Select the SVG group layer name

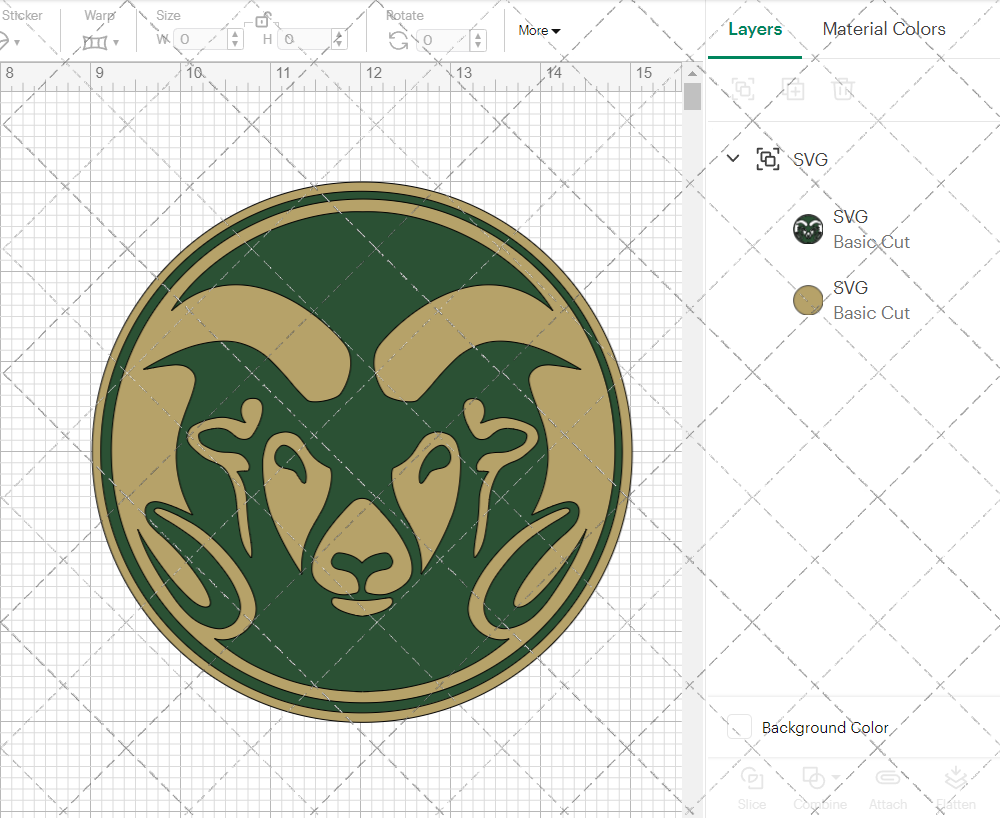pos(811,159)
